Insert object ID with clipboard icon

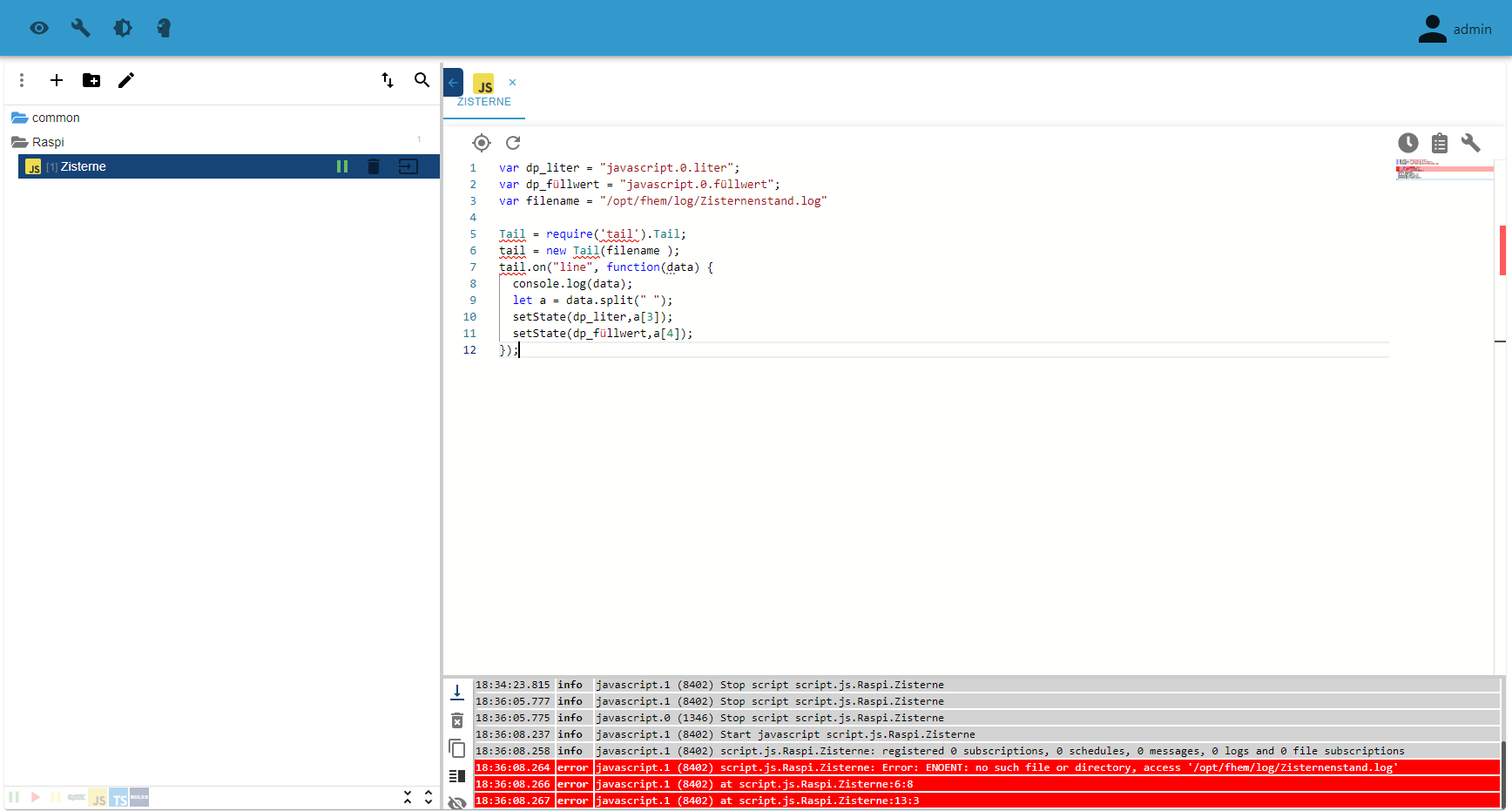(x=1440, y=143)
